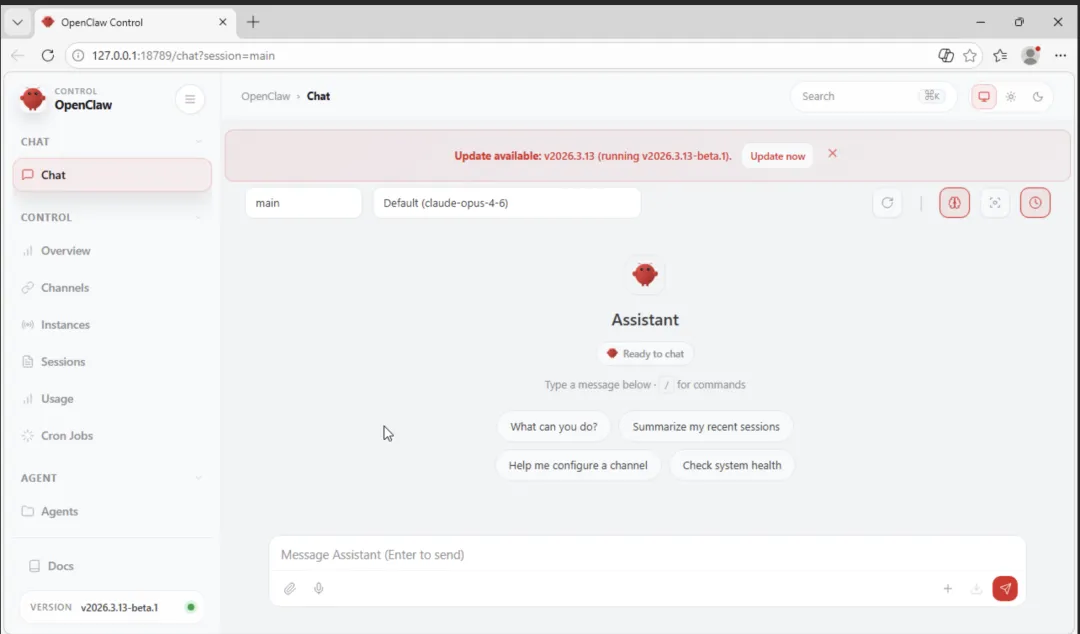Click the plus new session icon
1080x634 pixels.
pyautogui.click(x=948, y=589)
